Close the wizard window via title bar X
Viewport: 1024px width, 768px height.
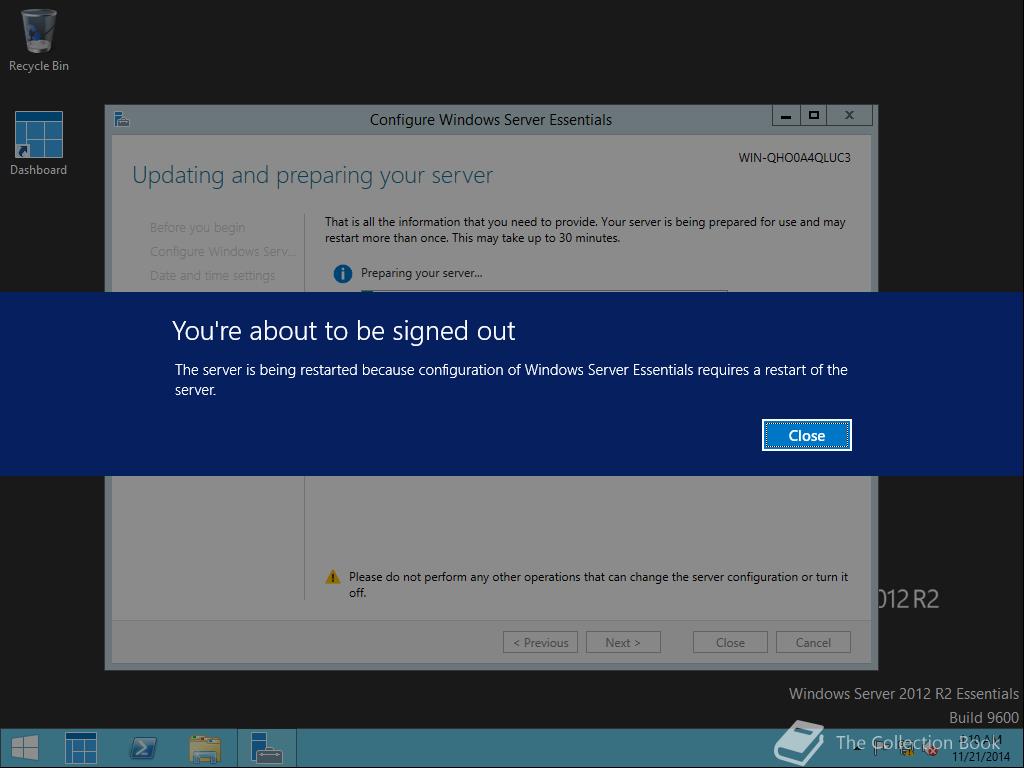(850, 116)
